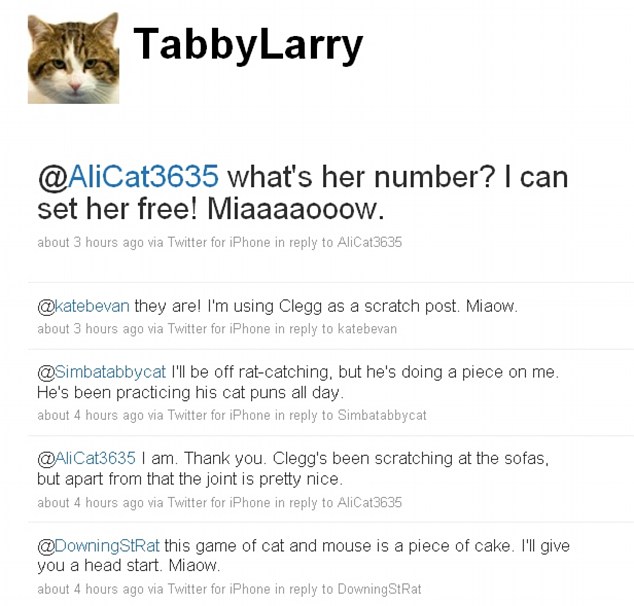The height and width of the screenshot is (606, 634).
Task: Open 'in reply to katebevan' link
Action: pos(335,329)
